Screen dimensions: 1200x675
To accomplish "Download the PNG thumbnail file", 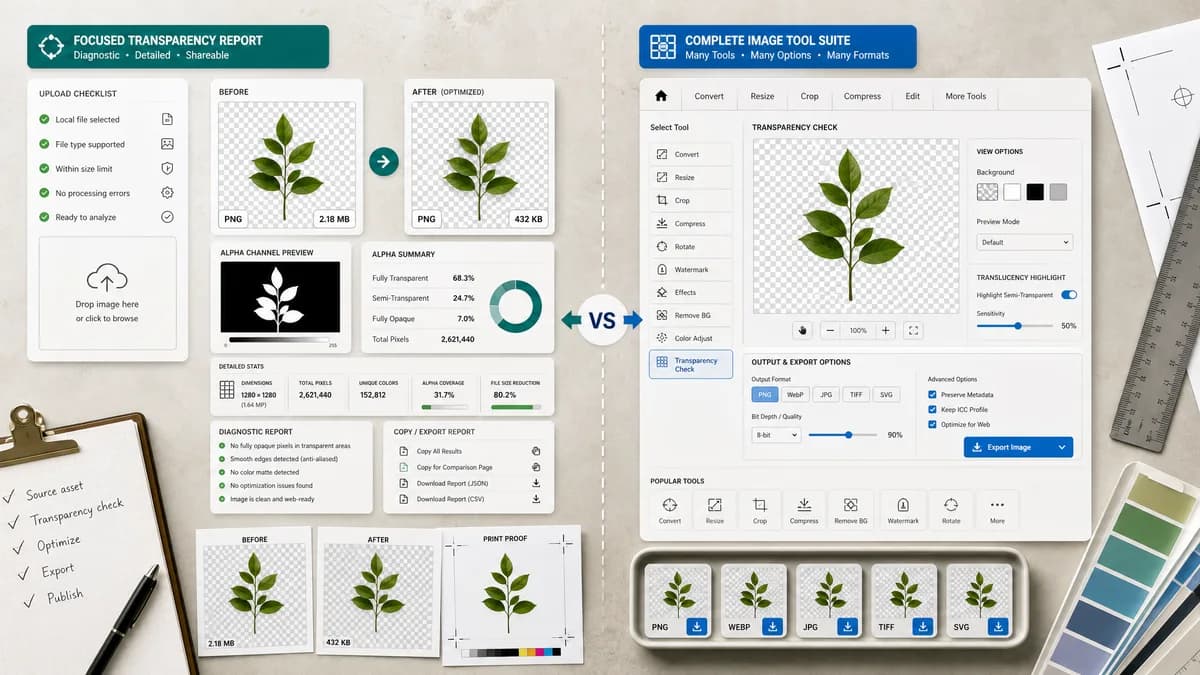I will click(x=697, y=627).
